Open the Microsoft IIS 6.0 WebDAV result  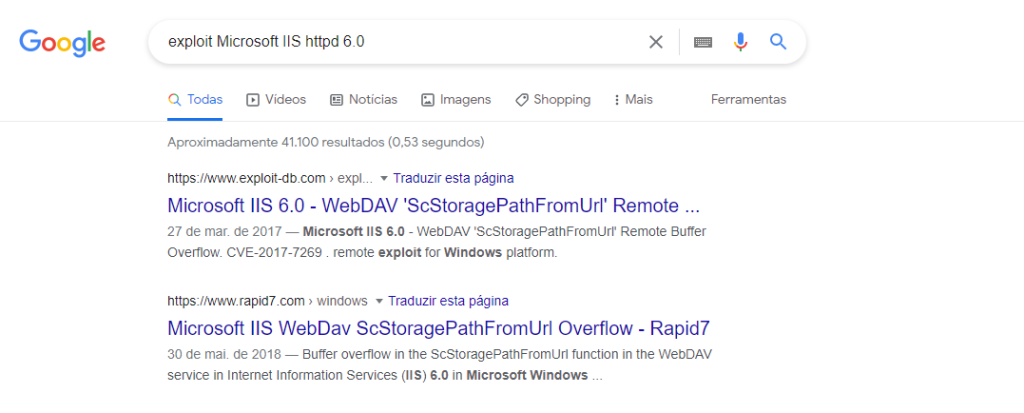pyautogui.click(x=433, y=207)
